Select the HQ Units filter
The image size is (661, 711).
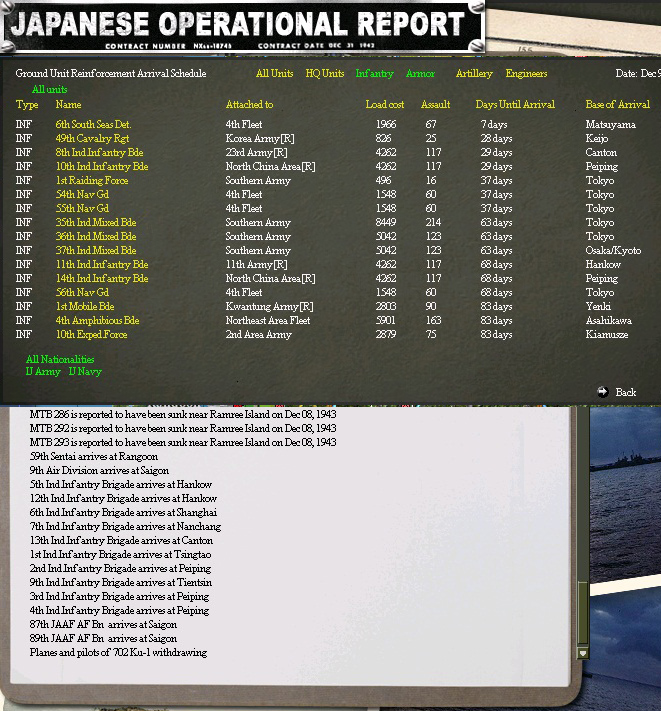coord(325,73)
